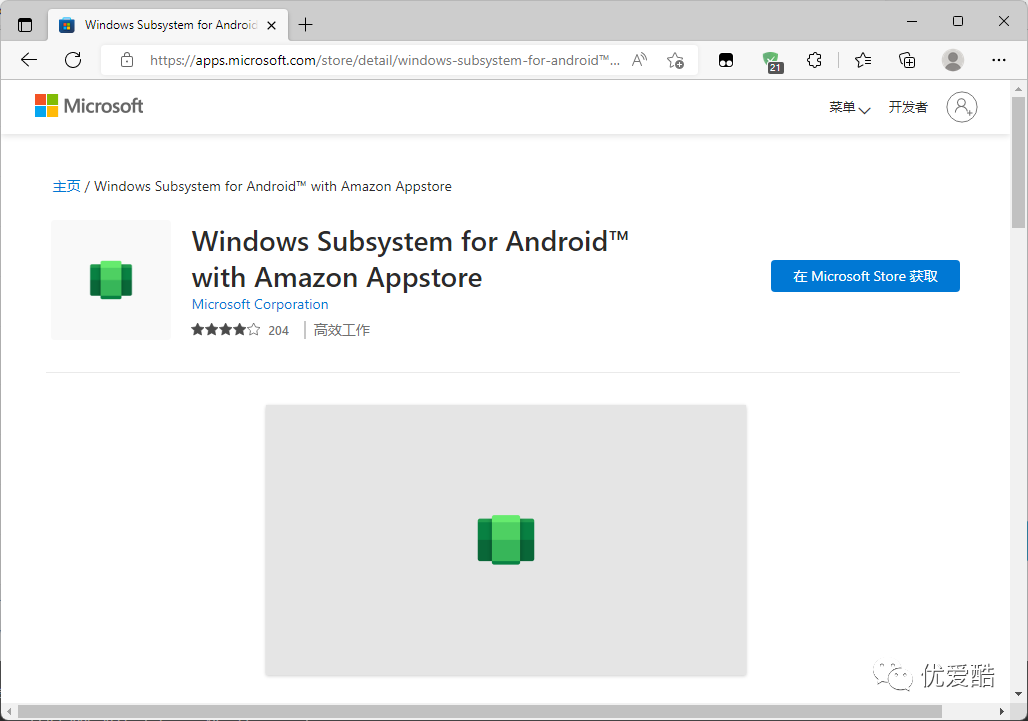Open the large app screenshot preview

(x=505, y=540)
